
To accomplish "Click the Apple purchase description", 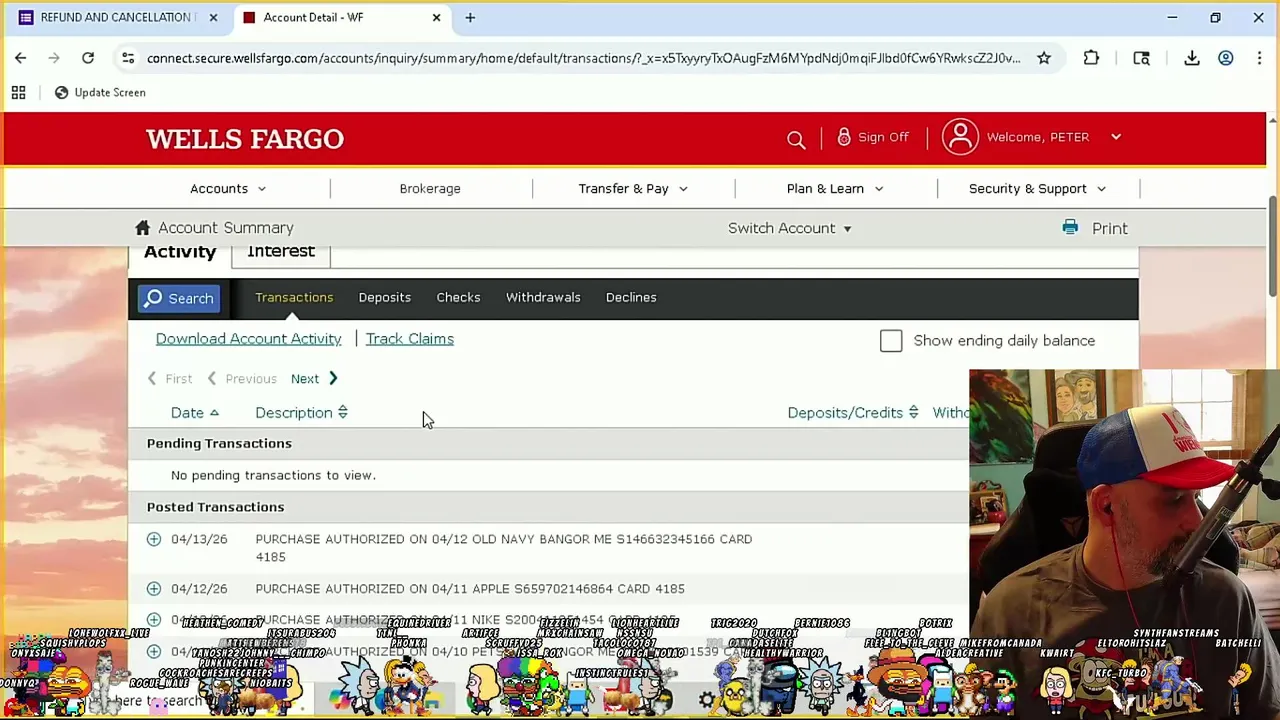I will coord(470,589).
